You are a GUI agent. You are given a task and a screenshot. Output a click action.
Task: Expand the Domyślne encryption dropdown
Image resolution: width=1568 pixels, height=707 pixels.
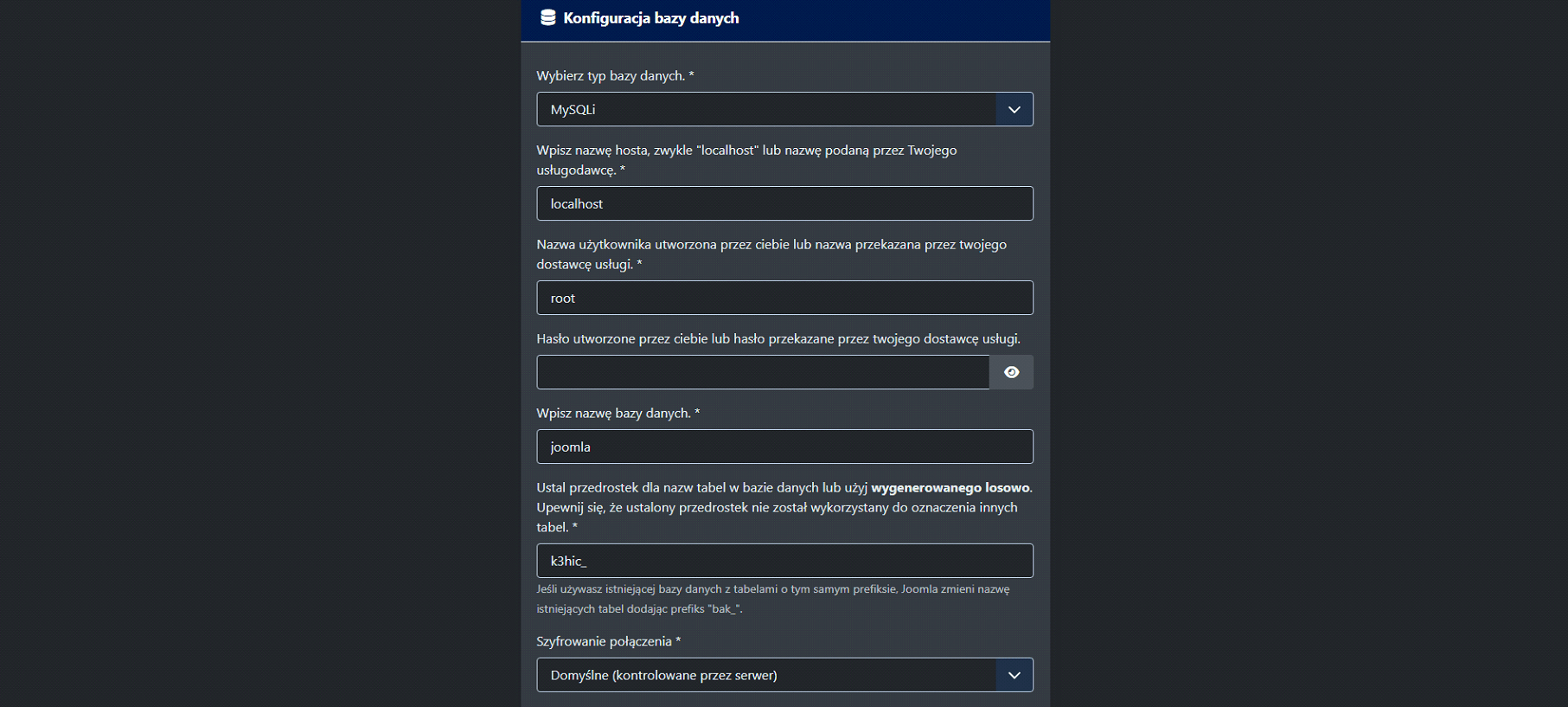765,675
